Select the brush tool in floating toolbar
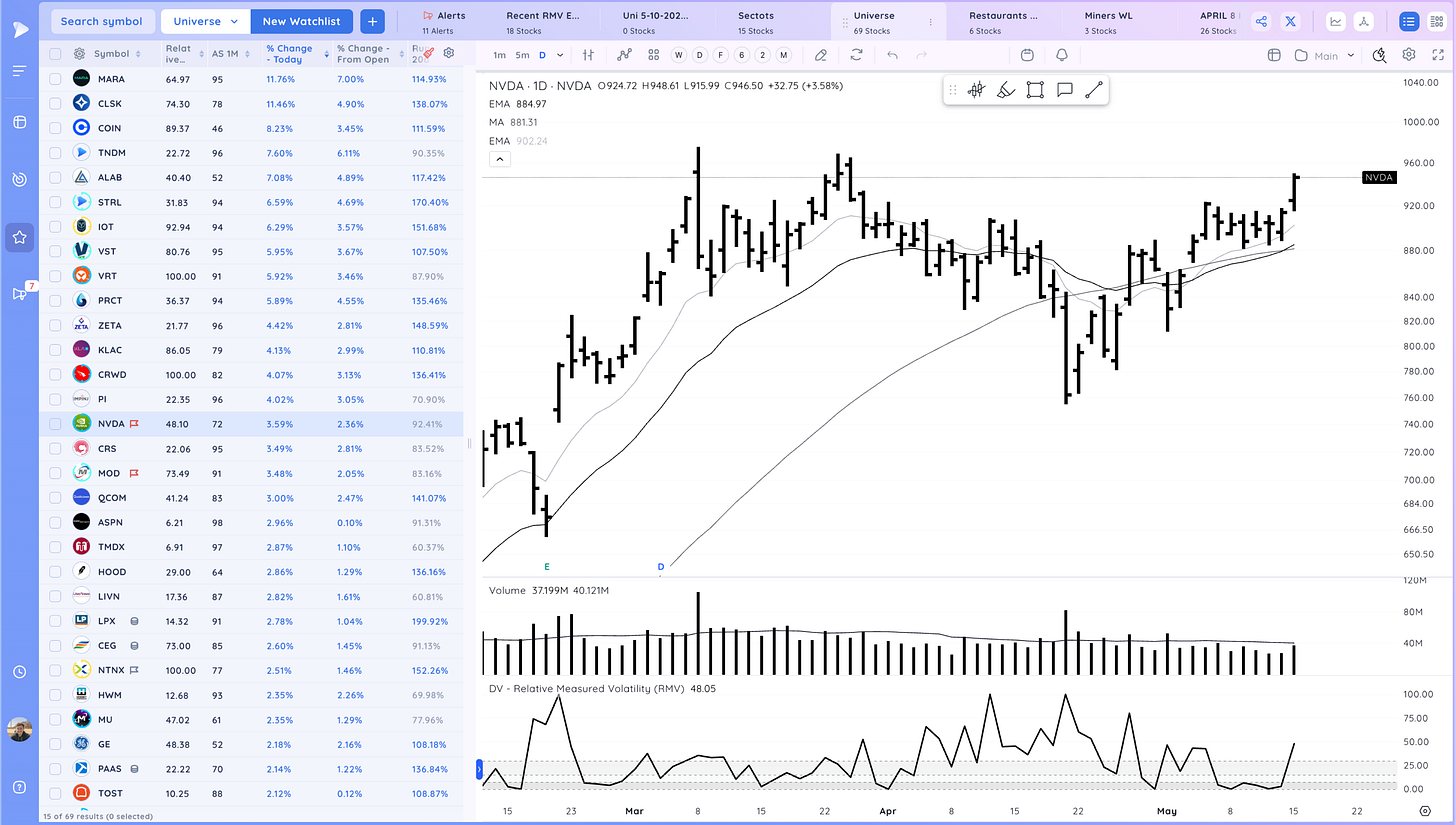The image size is (1456, 825). [x=1006, y=90]
